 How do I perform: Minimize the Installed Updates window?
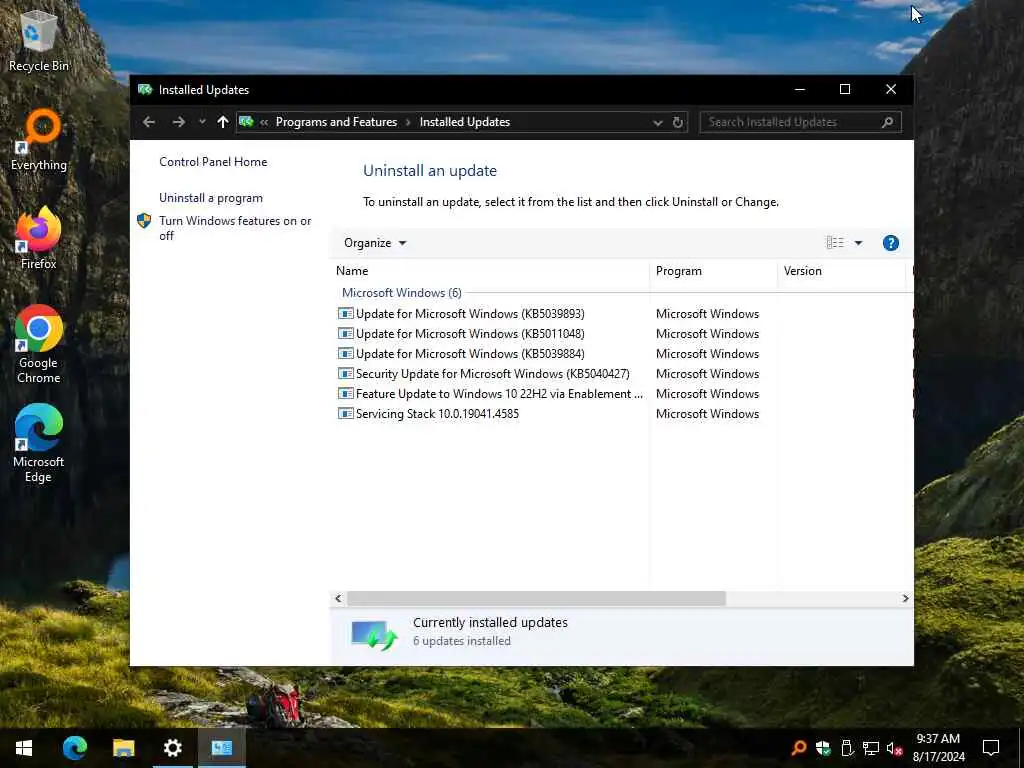coord(800,89)
